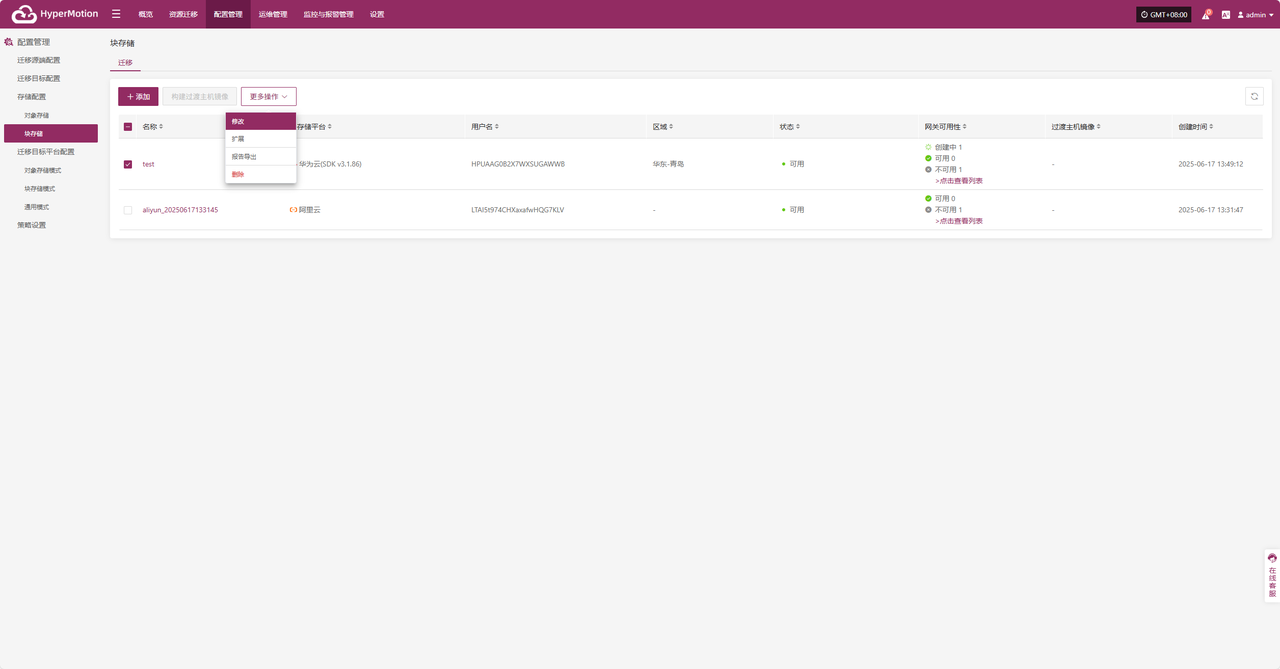Open the test storage name link
Viewport: 1280px width, 669px height.
148,164
